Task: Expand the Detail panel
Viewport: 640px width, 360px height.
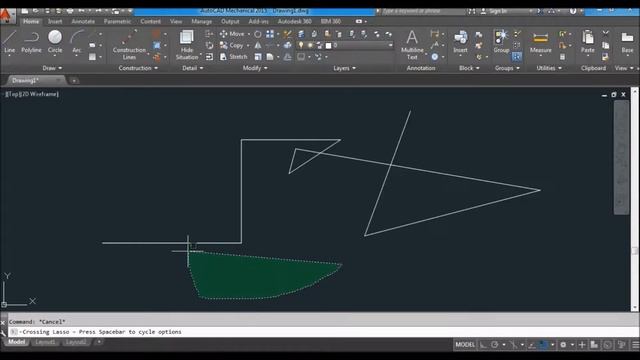Action: [x=192, y=68]
